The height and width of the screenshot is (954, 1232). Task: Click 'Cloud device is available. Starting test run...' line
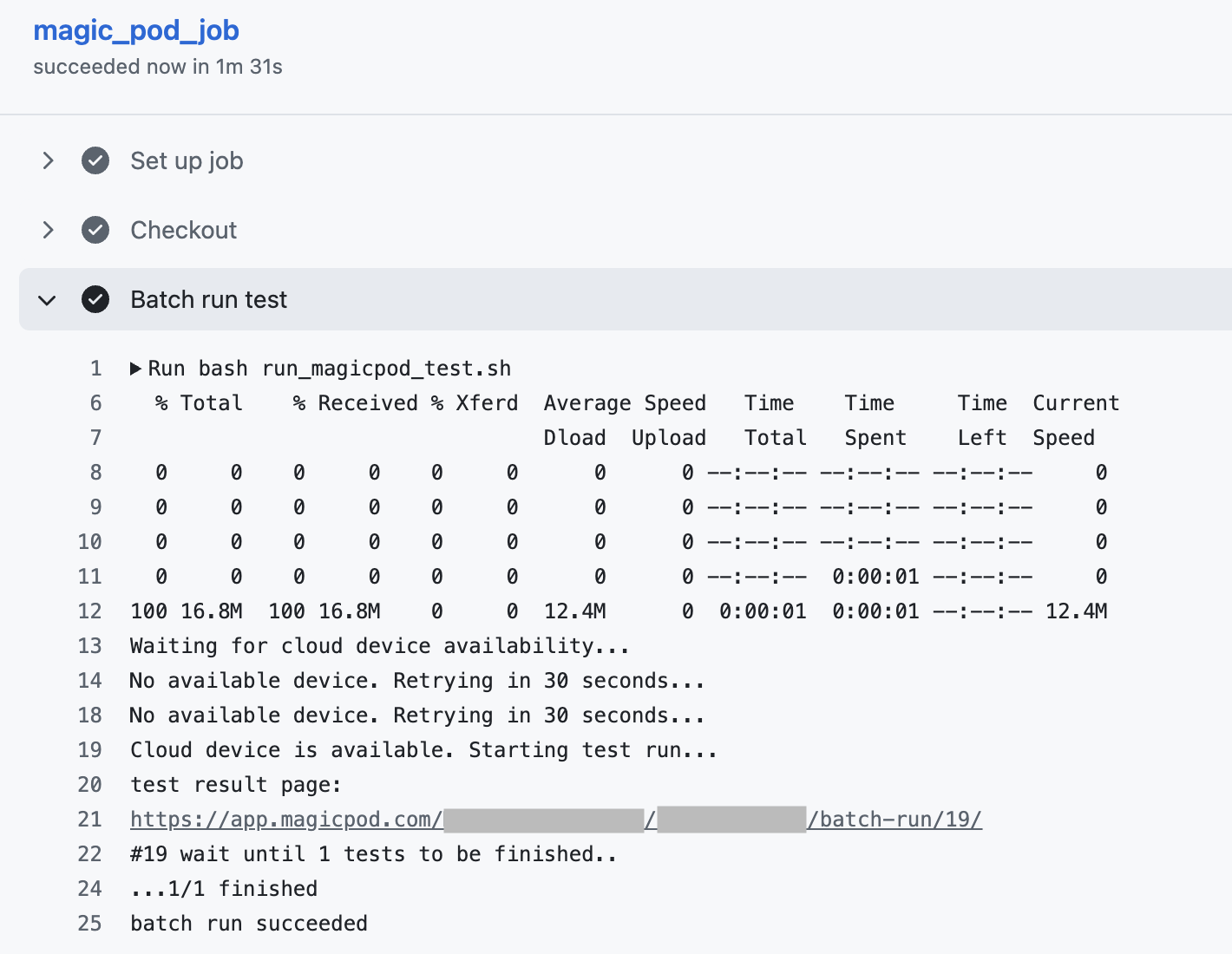424,750
